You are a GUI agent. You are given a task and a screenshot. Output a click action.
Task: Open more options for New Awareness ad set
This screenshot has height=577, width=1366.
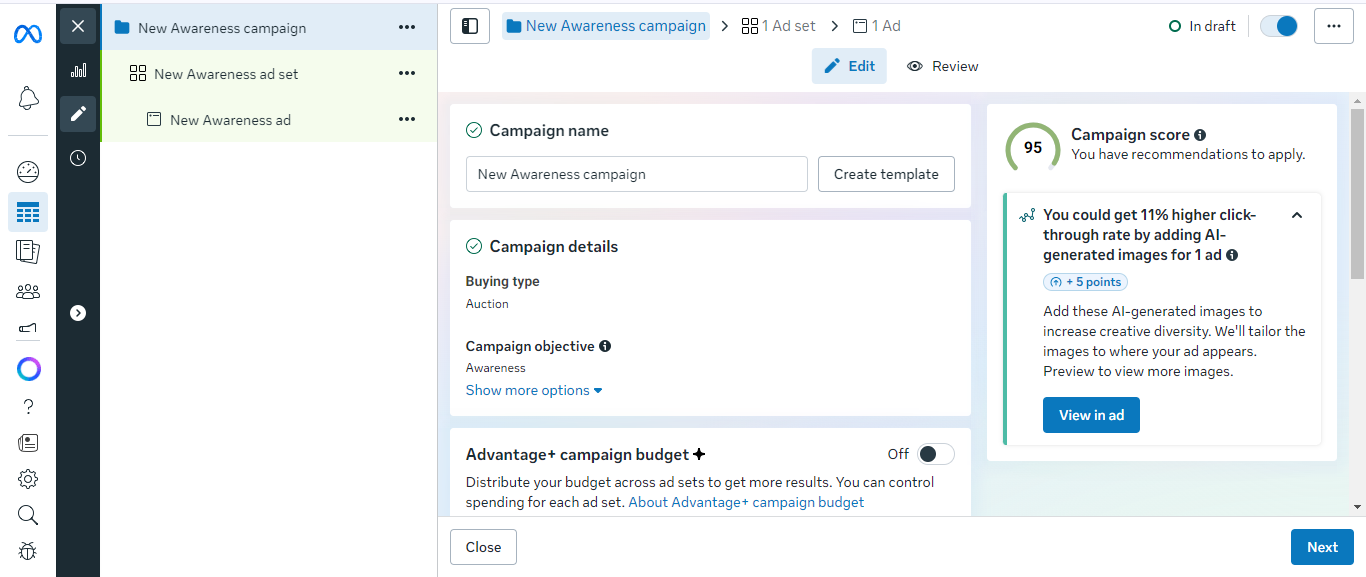point(407,74)
